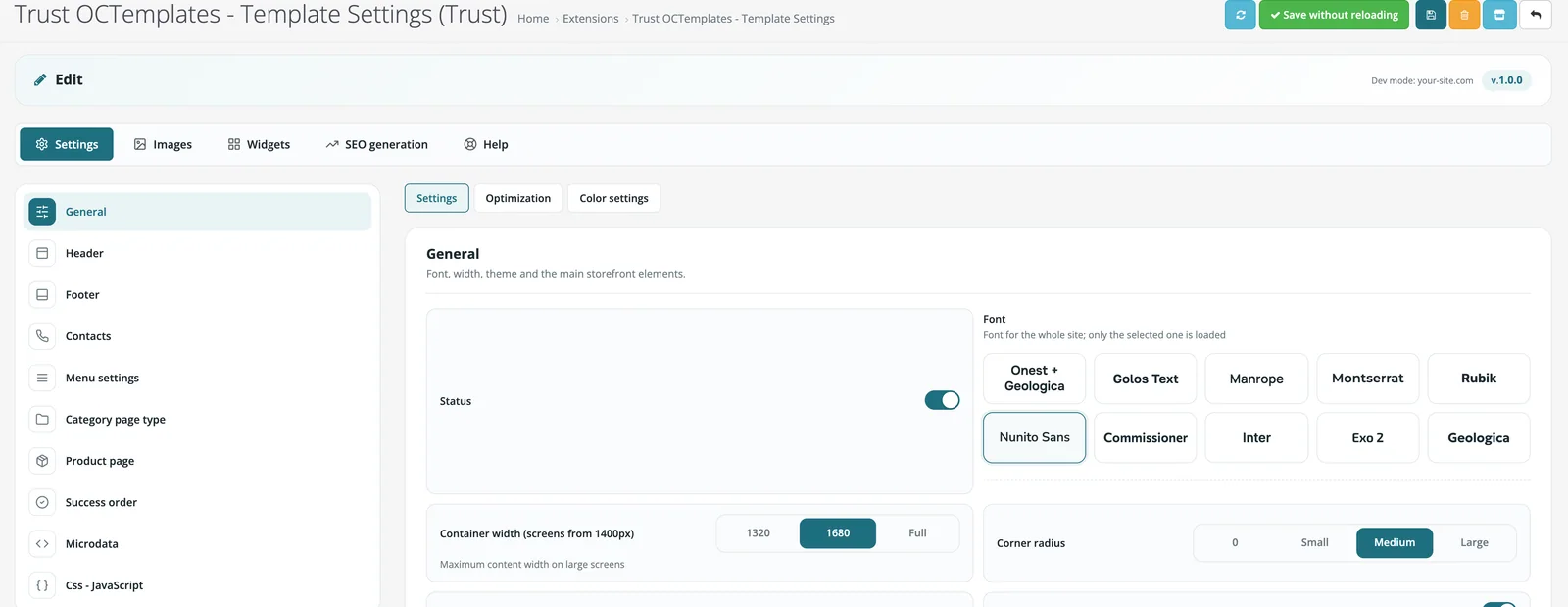This screenshot has height=607, width=1568.
Task: Click the blue refresh icon button
Action: point(1240,15)
